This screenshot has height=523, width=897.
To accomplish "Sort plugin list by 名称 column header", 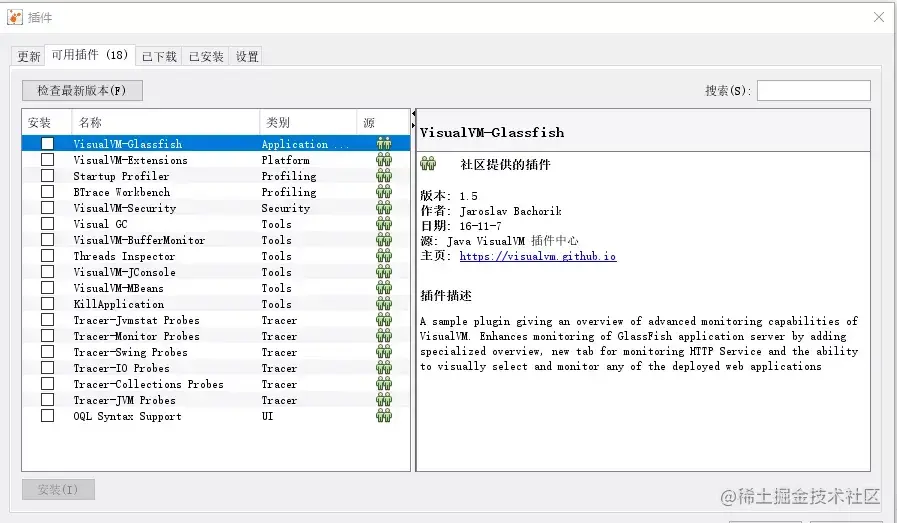I will tap(165, 122).
